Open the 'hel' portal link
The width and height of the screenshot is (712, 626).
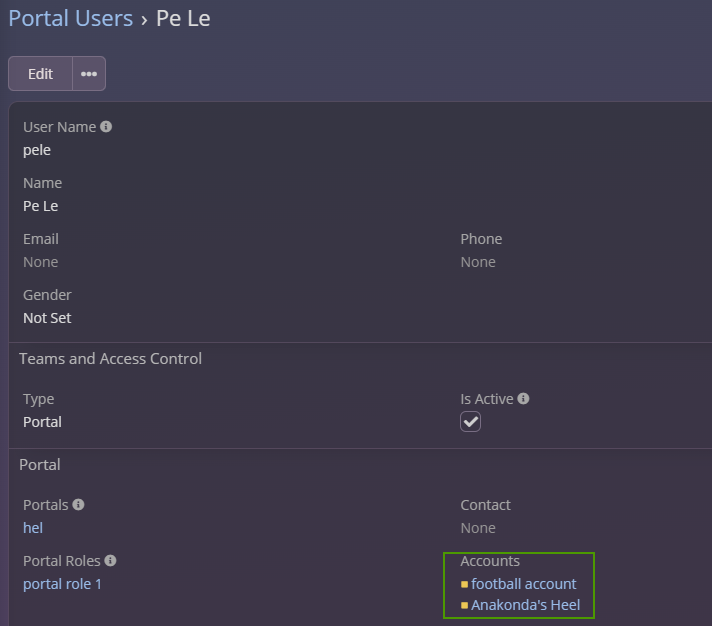coord(33,528)
